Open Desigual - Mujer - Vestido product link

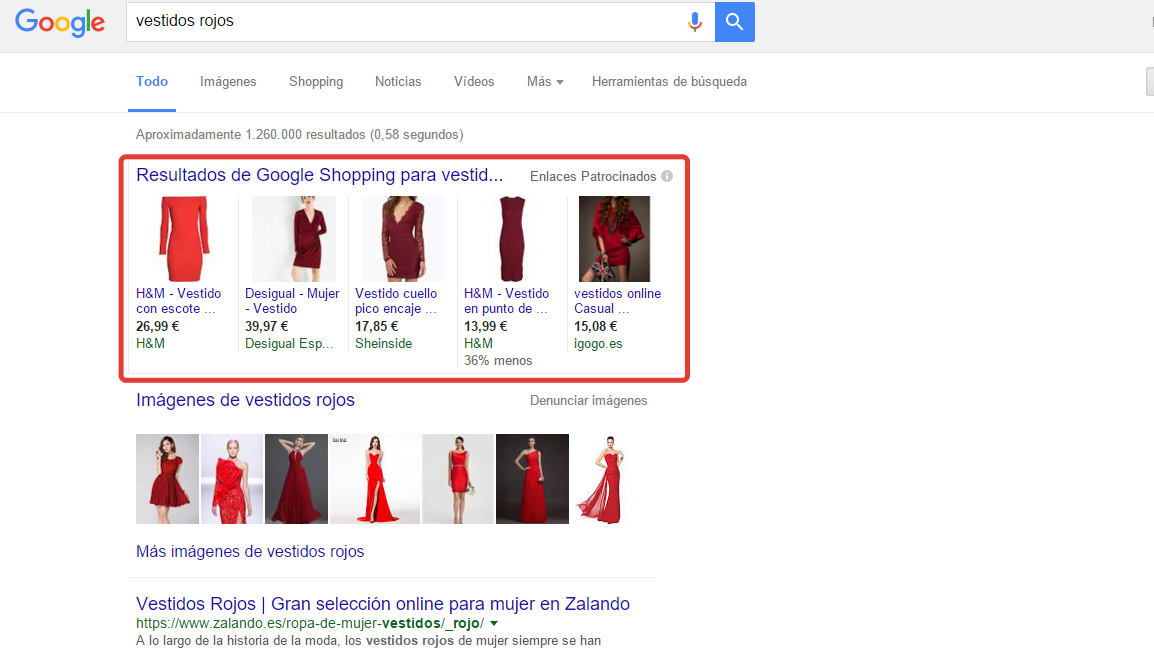pos(292,301)
